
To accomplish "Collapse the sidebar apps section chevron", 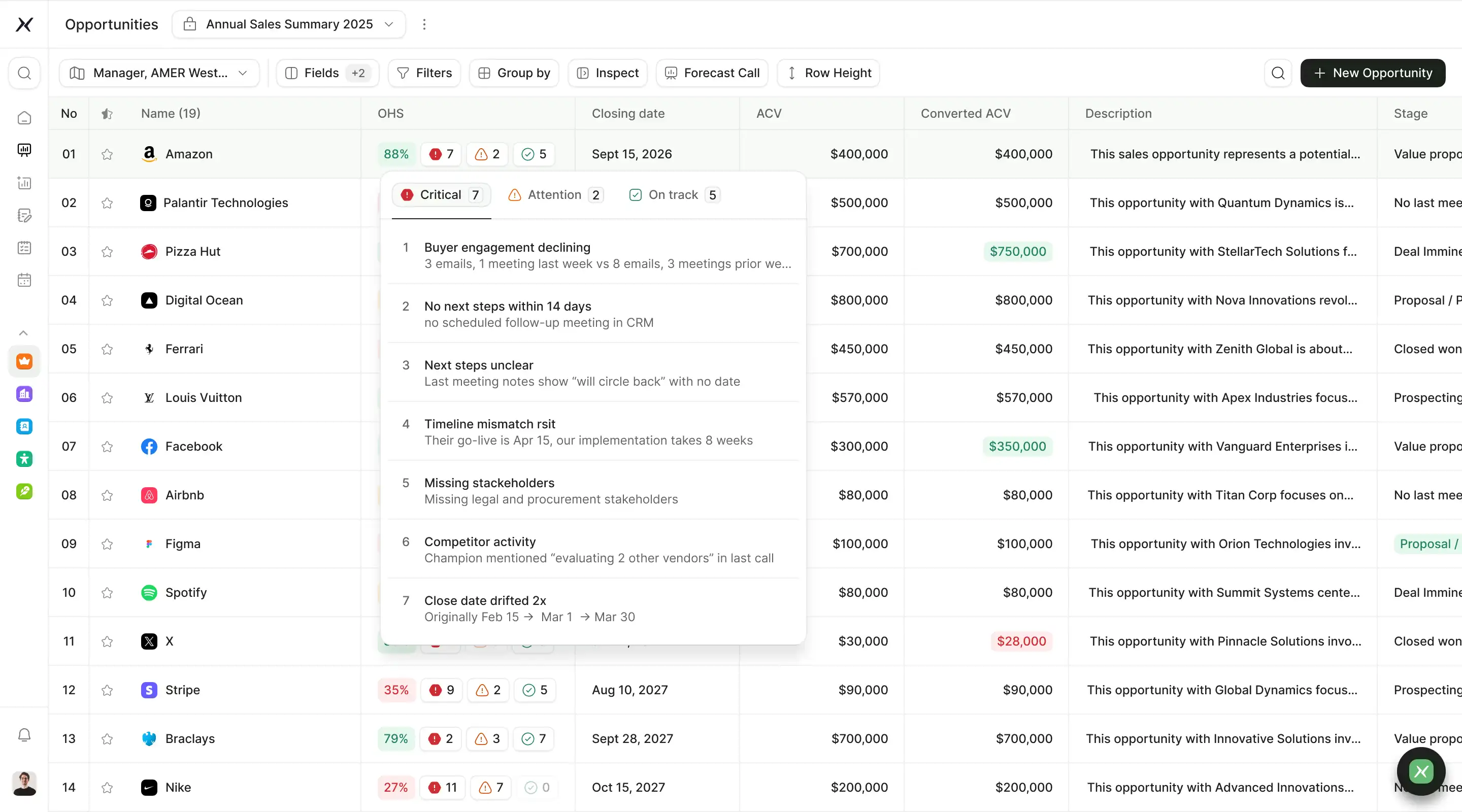I will (x=23, y=333).
